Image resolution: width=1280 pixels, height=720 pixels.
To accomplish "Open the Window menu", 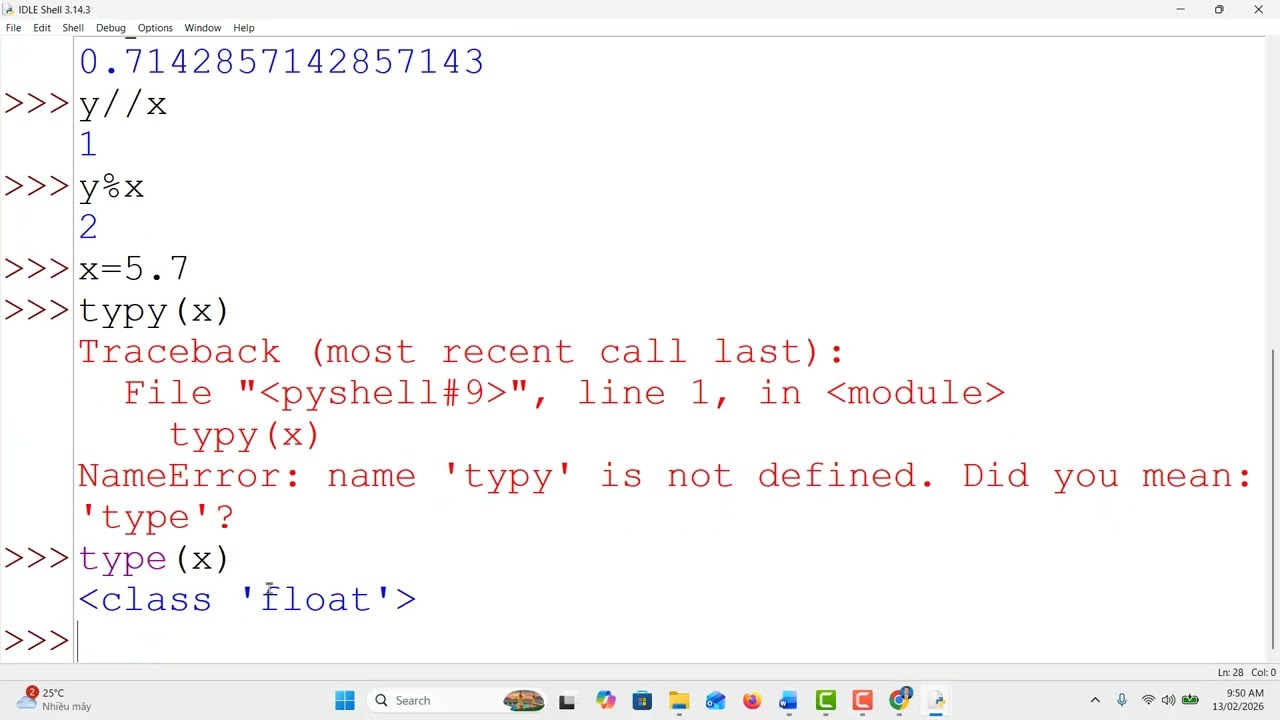I will (202, 28).
